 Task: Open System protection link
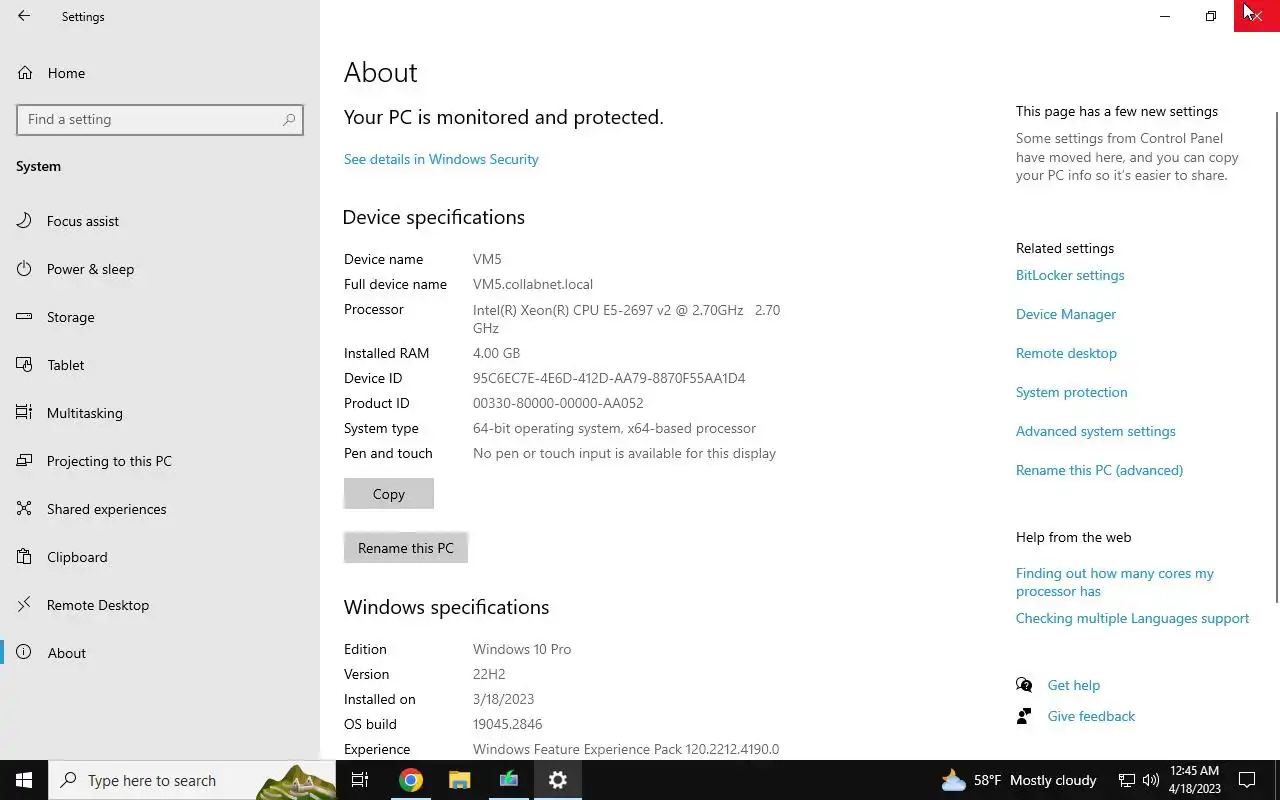point(1071,392)
